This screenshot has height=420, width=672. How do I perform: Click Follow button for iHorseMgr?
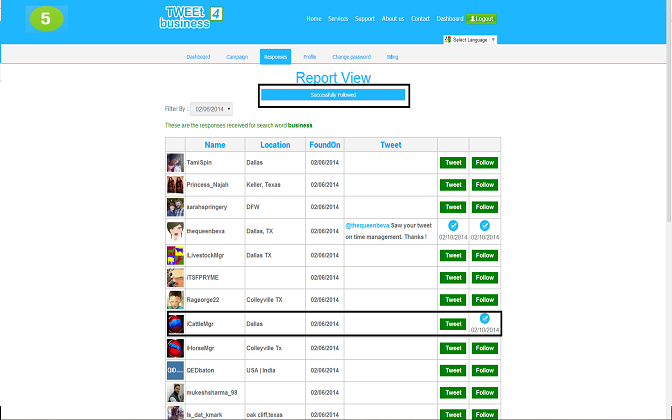point(485,348)
